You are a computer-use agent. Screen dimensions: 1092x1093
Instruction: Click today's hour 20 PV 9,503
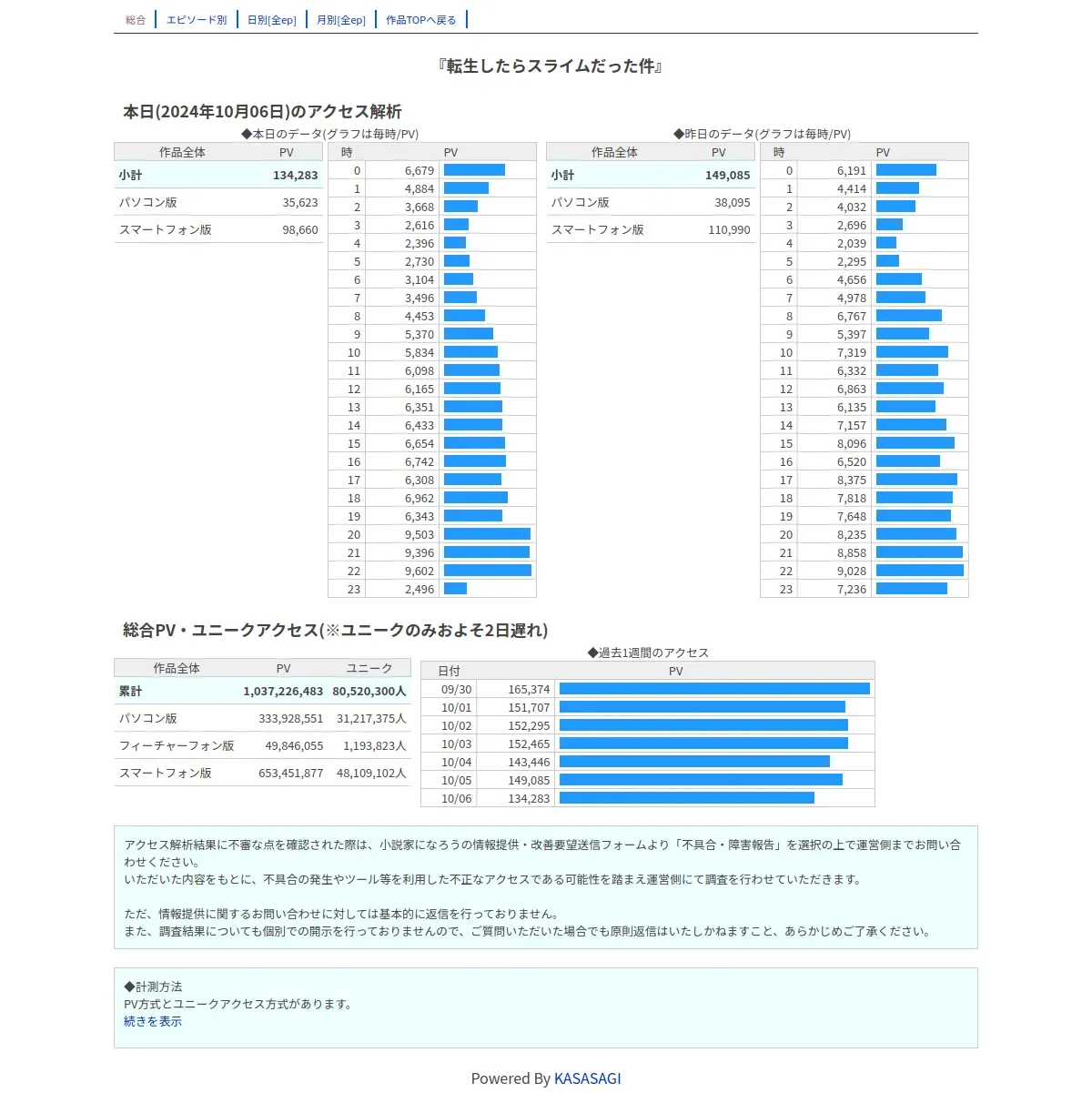coord(420,534)
